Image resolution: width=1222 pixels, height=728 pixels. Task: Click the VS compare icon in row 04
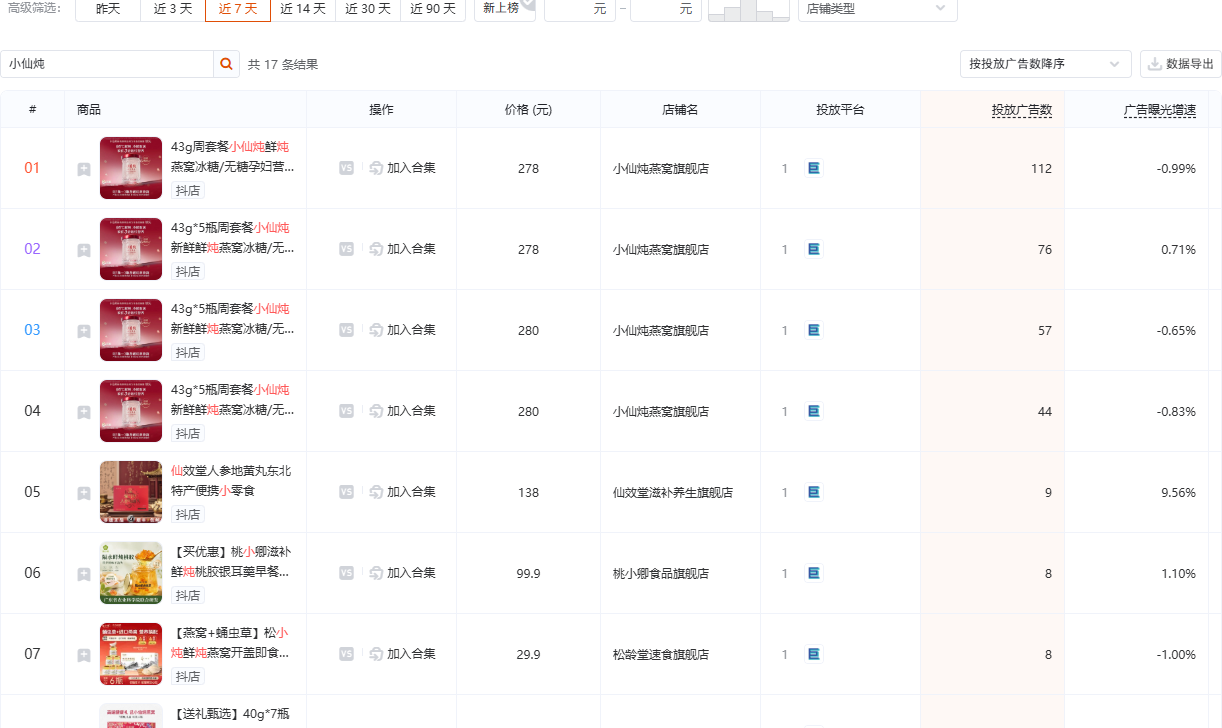coord(346,411)
